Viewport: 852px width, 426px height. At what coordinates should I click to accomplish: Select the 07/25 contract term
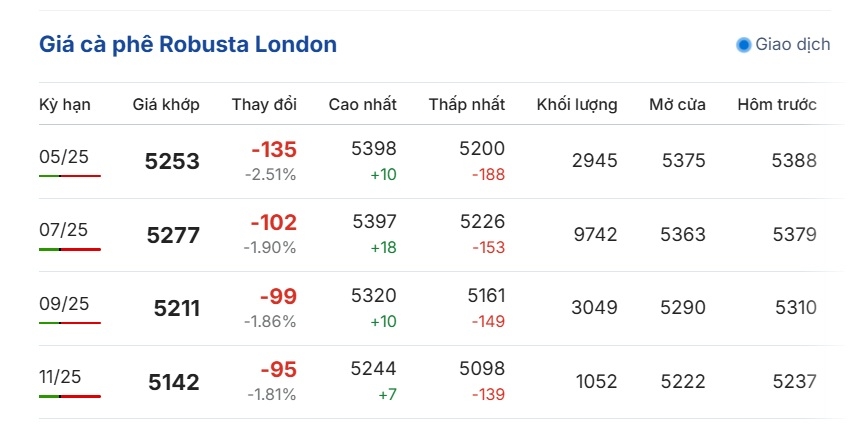point(63,230)
